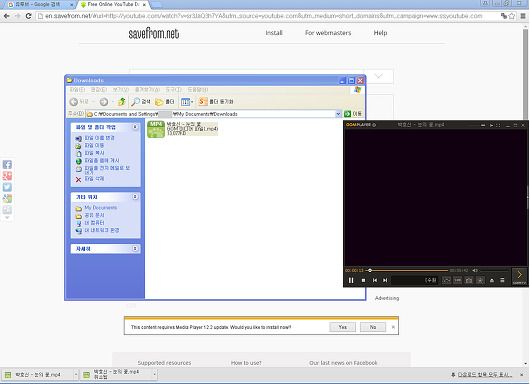
Task: Open the File menu in Downloads window
Action: coord(77,90)
